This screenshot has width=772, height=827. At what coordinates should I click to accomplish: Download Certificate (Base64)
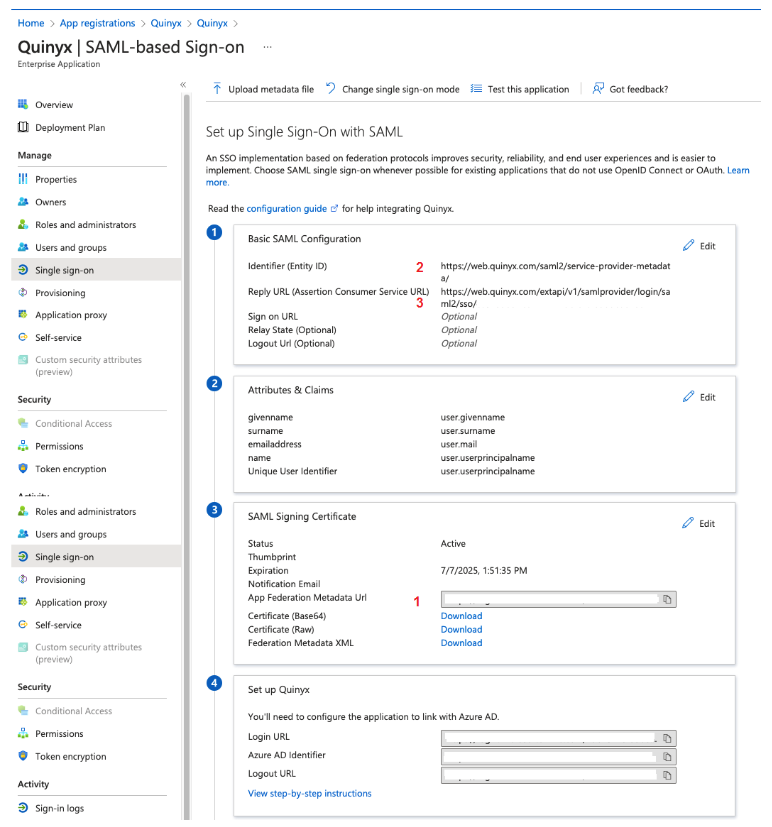(x=461, y=616)
